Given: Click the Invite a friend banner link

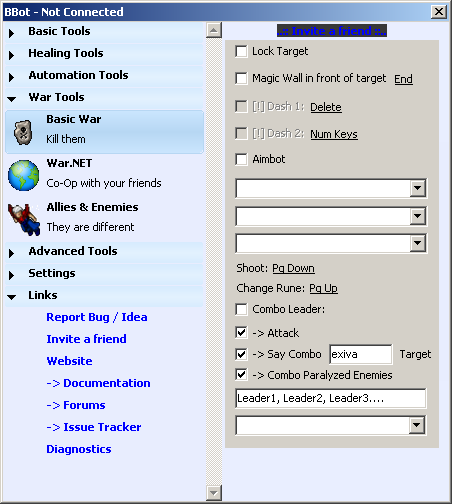Looking at the screenshot, I should pyautogui.click(x=332, y=31).
